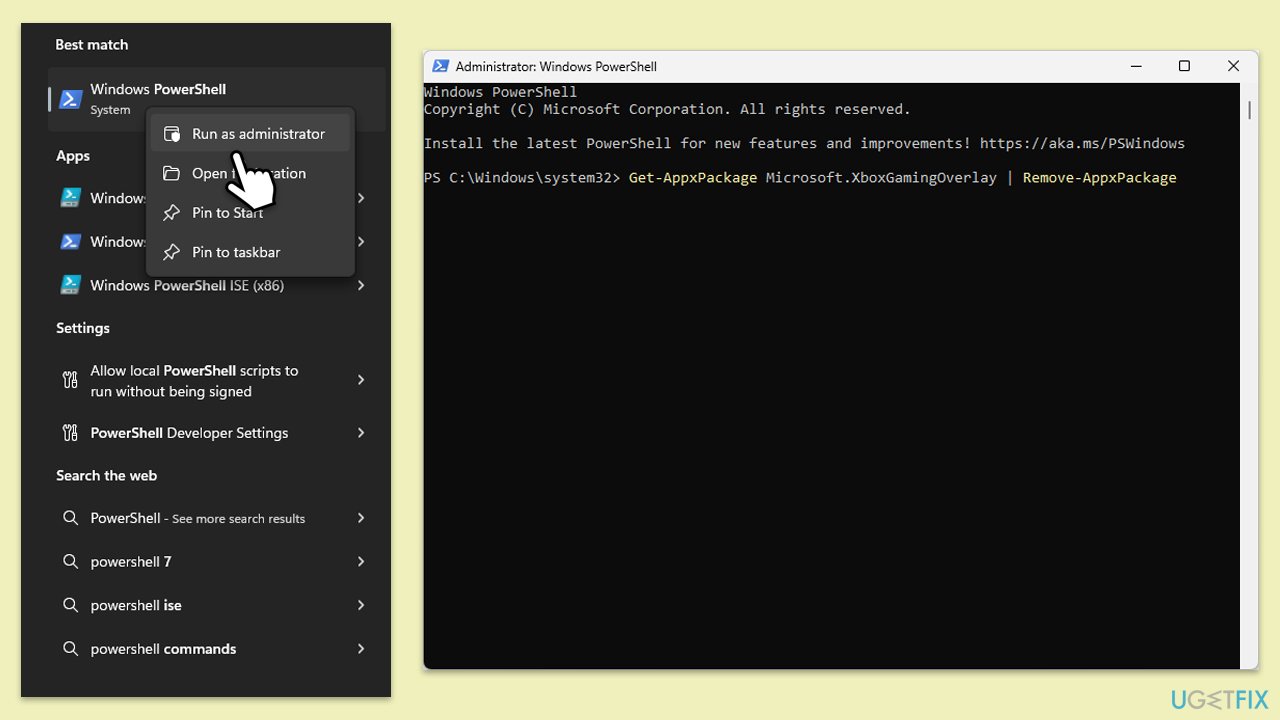Click the Apps section heading
1280x720 pixels.
(x=73, y=156)
